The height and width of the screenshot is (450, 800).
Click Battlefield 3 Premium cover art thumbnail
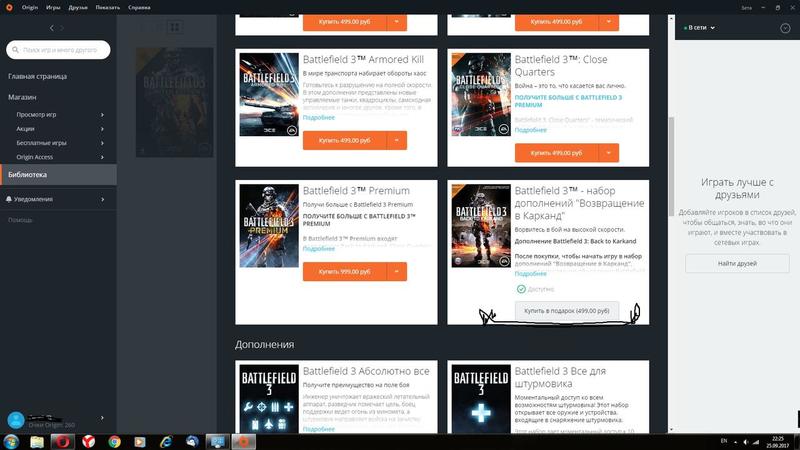pos(269,226)
